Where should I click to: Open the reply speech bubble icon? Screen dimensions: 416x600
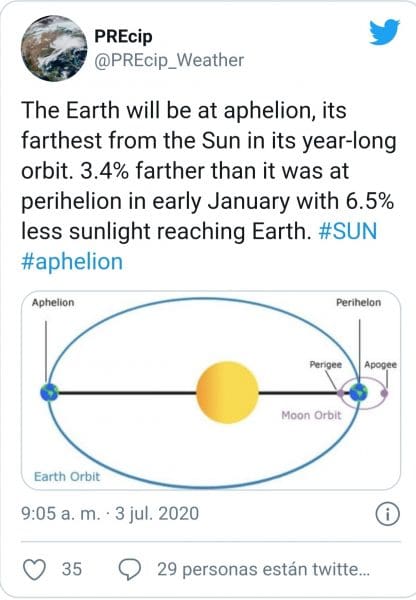coord(130,569)
